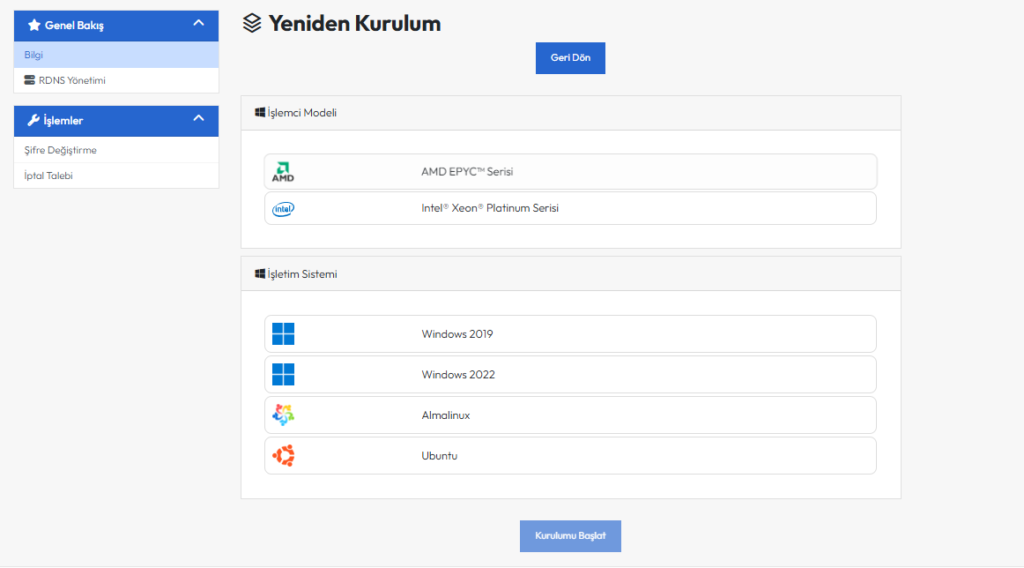This screenshot has height=568, width=1024.
Task: Click the wrench icon beside İşlemler
Action: [34, 121]
